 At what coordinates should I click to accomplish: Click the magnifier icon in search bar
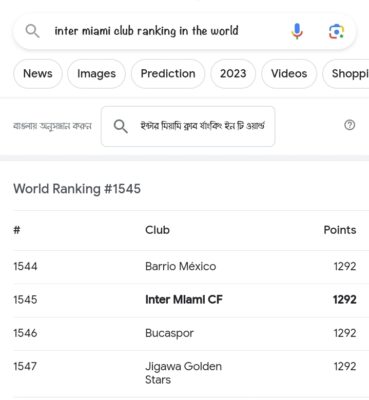[32, 31]
